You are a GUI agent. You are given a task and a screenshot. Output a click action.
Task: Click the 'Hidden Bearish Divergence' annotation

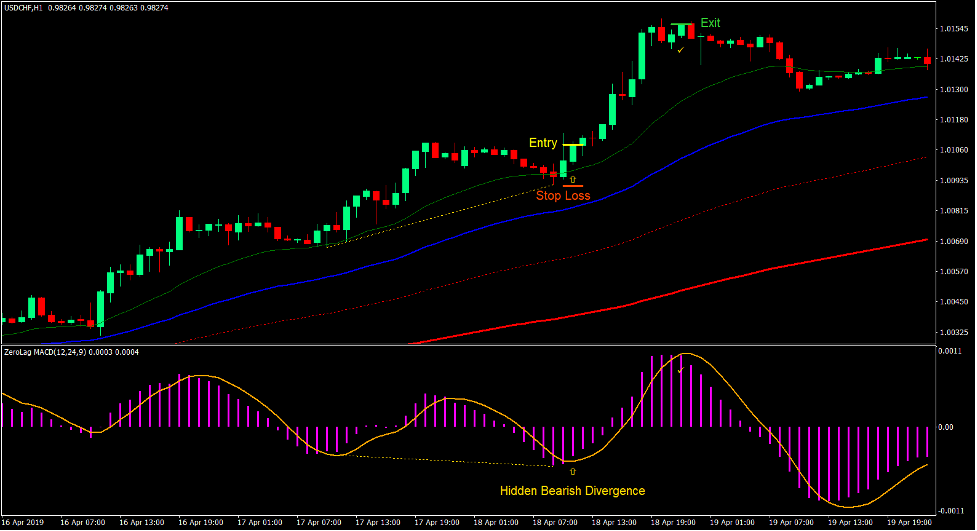click(x=573, y=490)
